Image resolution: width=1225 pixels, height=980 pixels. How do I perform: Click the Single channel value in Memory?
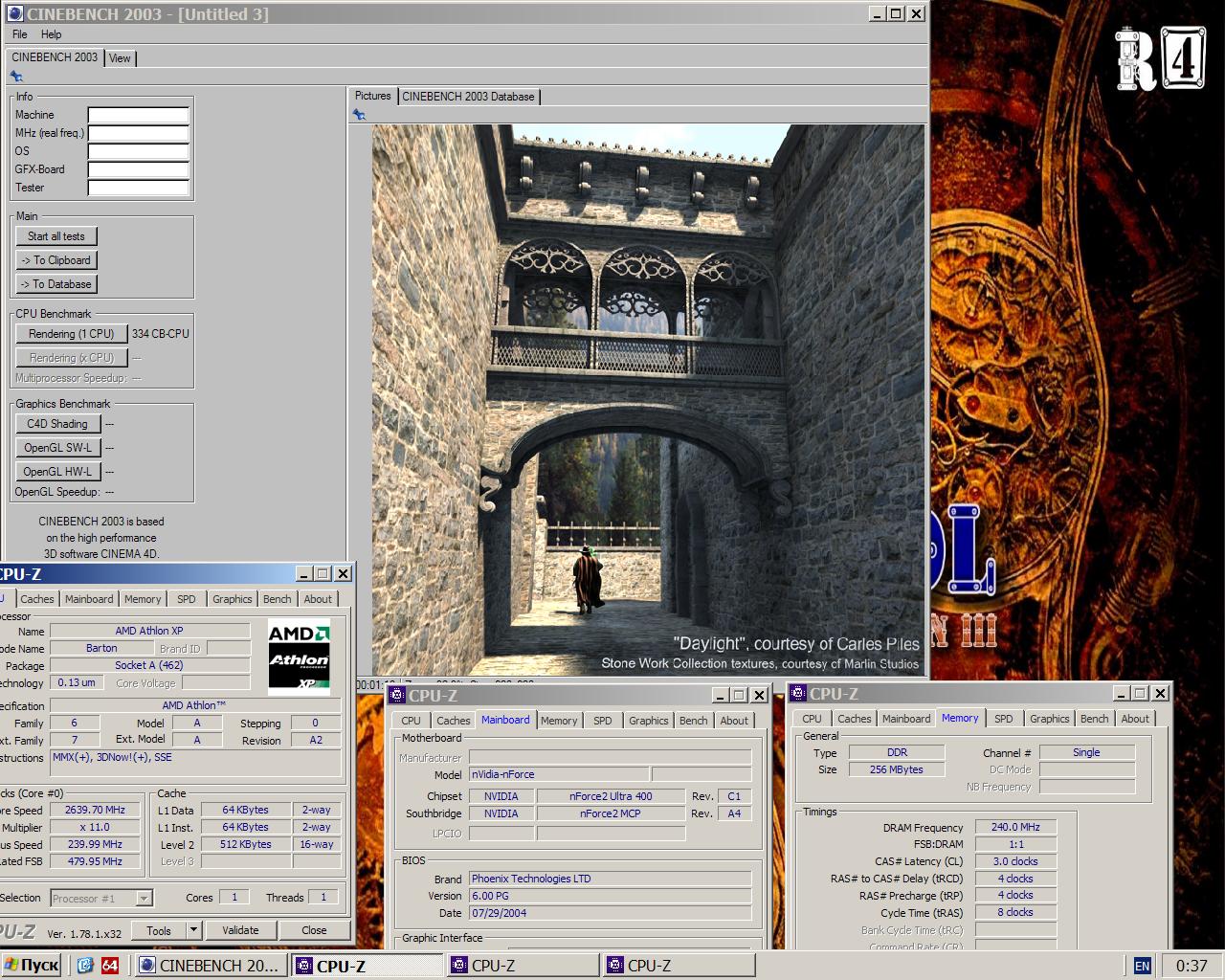click(1086, 752)
